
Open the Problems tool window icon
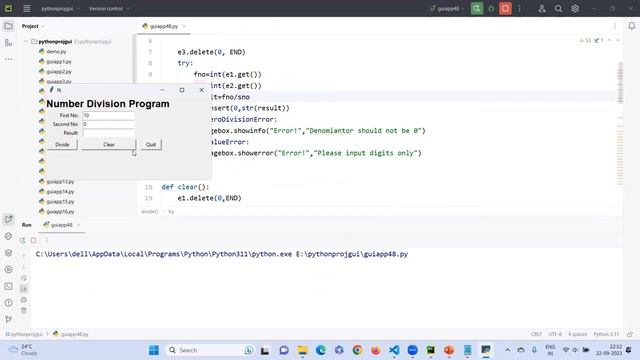[8, 303]
